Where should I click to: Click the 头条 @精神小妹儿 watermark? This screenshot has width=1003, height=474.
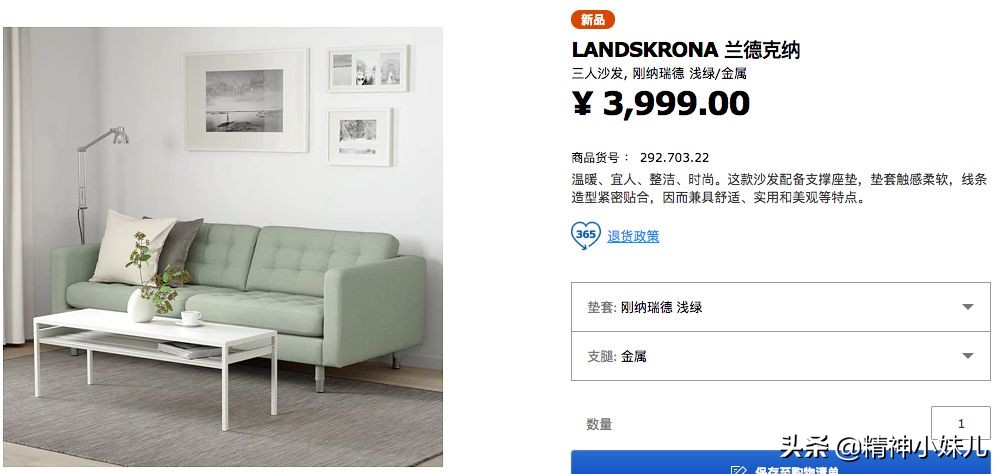point(885,446)
